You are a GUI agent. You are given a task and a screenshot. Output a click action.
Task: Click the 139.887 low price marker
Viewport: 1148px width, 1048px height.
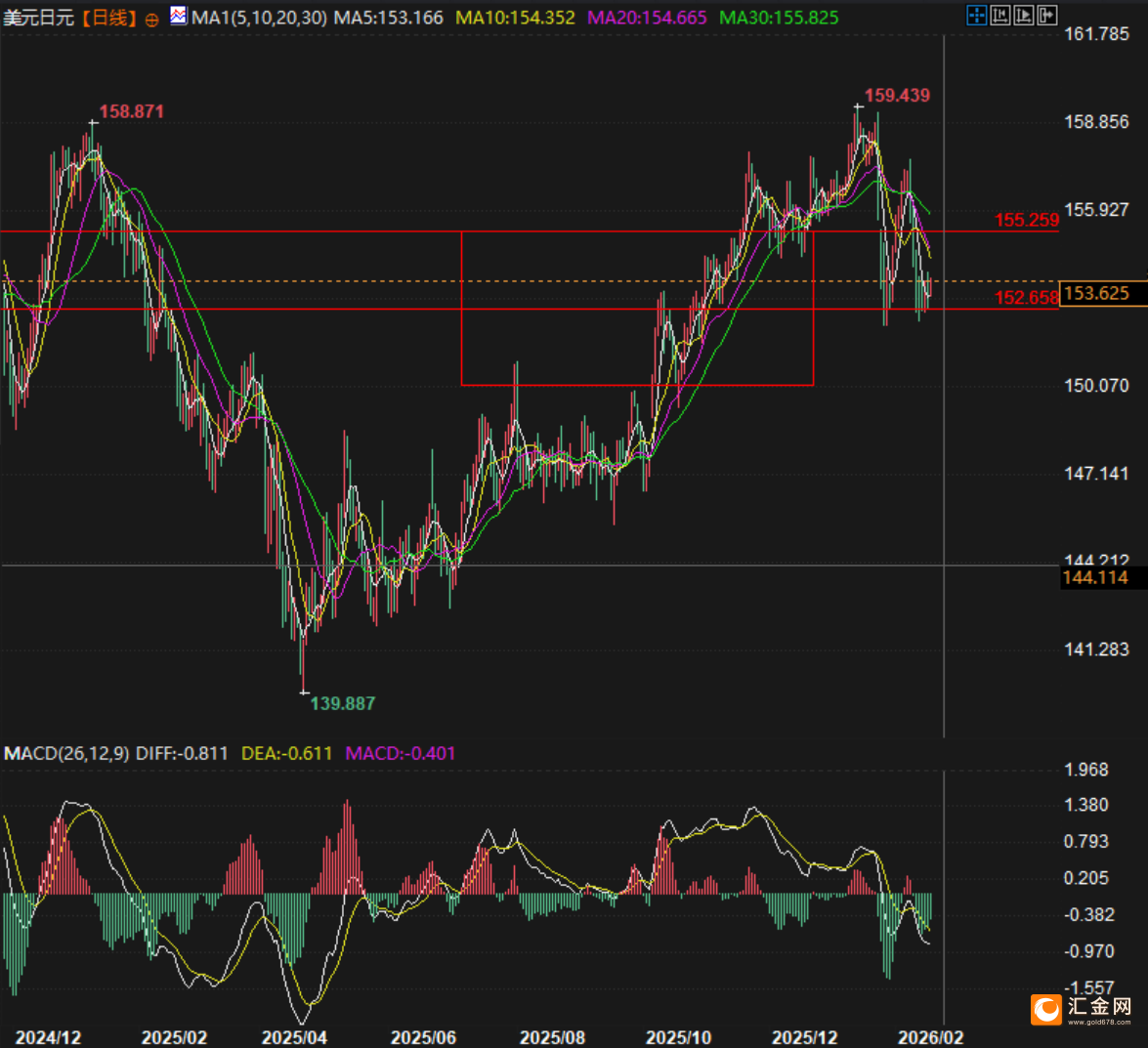point(342,703)
